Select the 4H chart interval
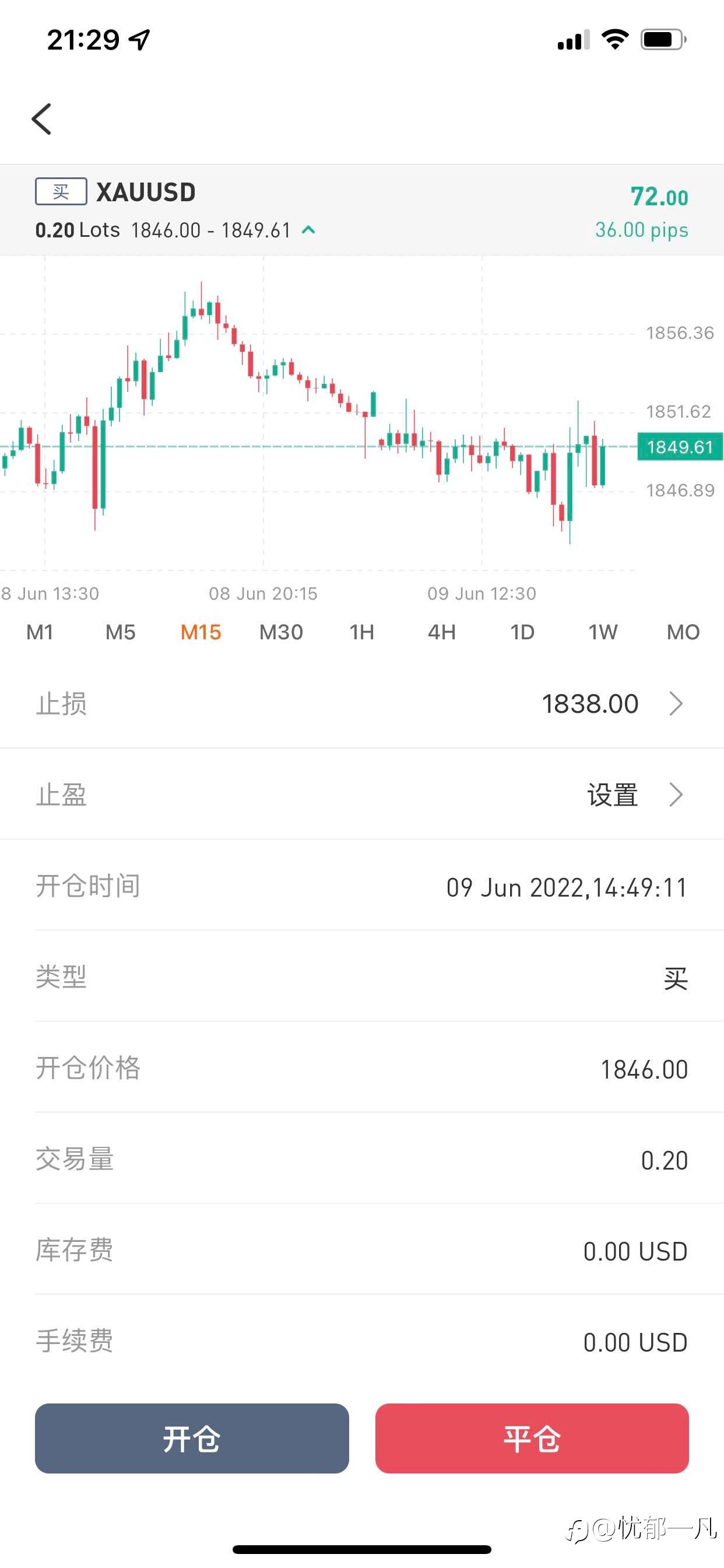Viewport: 724px width, 1568px height. point(442,632)
